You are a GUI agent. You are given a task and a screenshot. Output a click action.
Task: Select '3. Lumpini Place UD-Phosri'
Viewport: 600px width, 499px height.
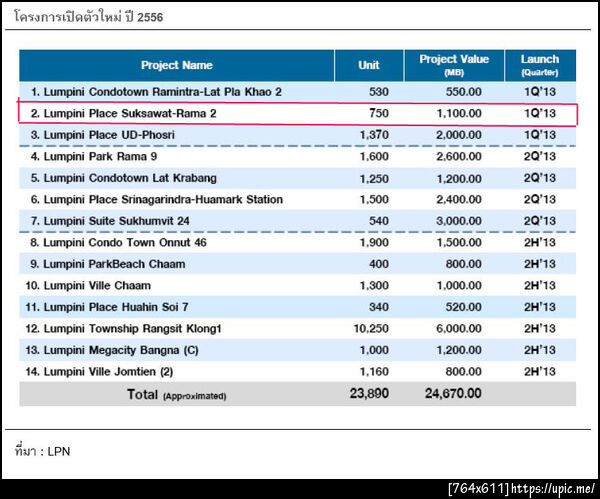click(103, 135)
